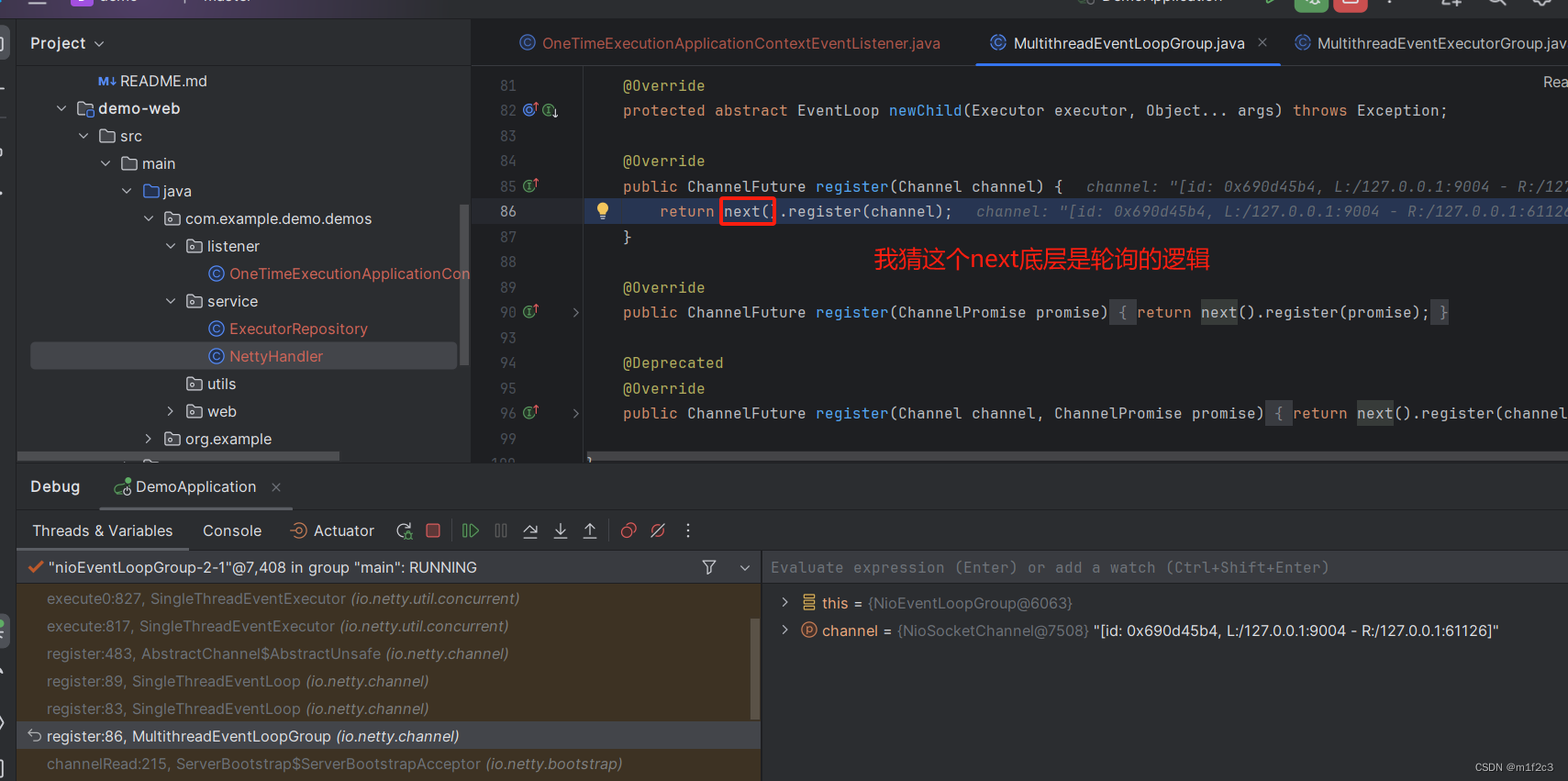Click the Debug tool window title
The image size is (1568, 781).
[55, 486]
